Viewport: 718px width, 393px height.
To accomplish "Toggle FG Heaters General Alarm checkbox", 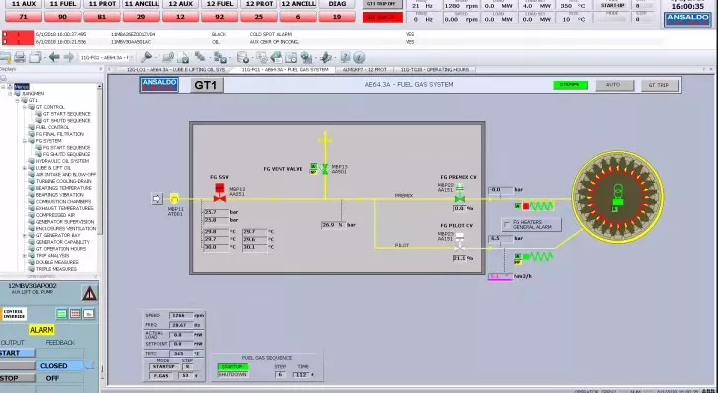I will tap(507, 224).
